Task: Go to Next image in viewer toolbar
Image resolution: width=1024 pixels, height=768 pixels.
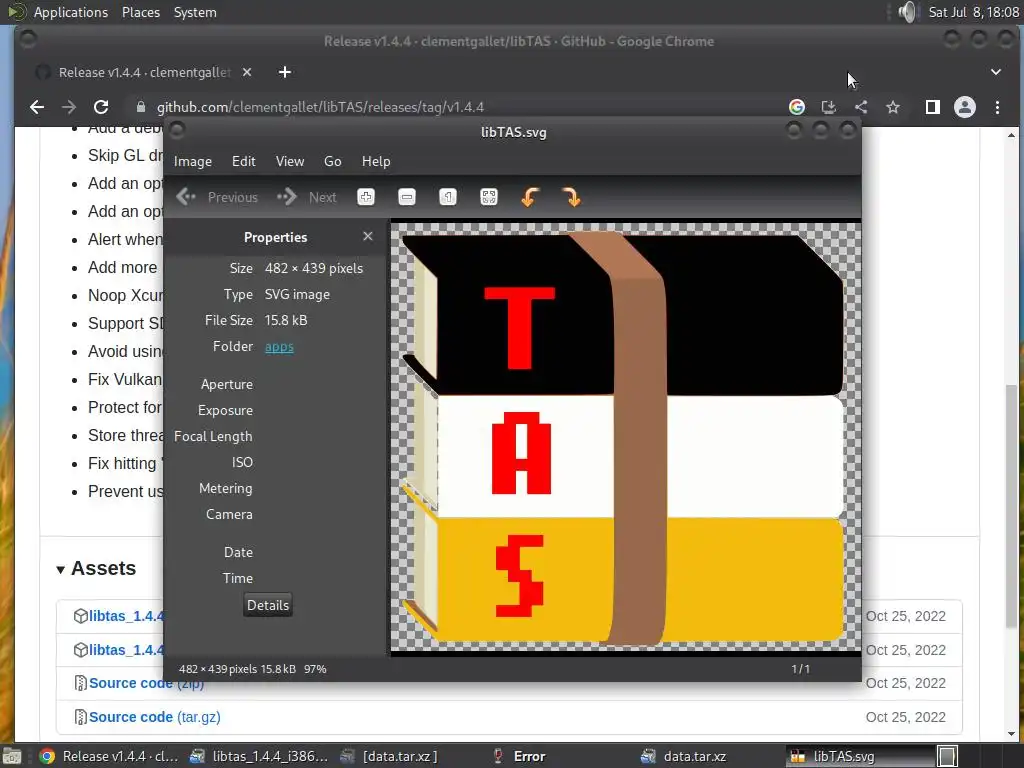Action: pos(306,197)
